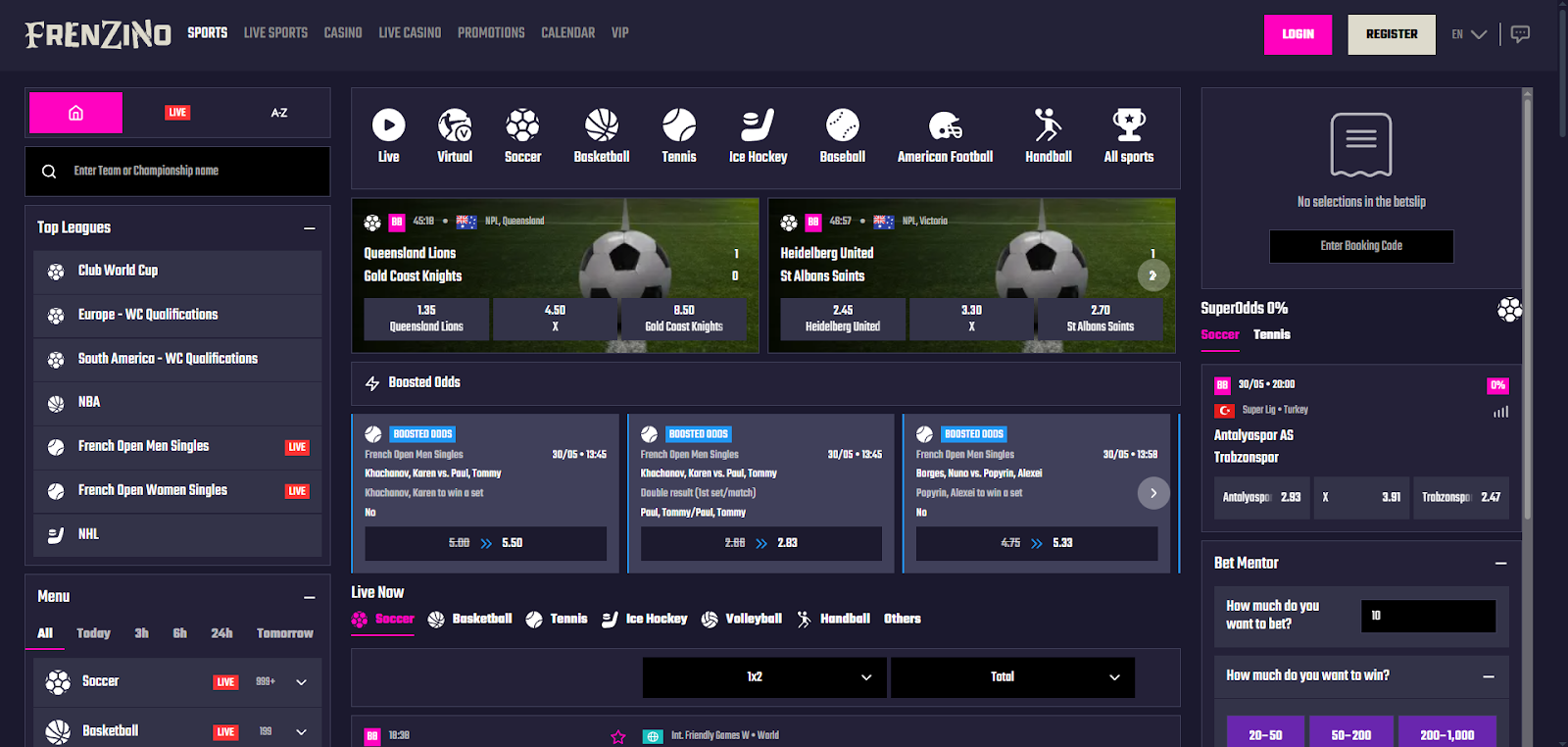Favorite the Int. Friendly Games match star
The height and width of the screenshot is (747, 1568).
pos(618,736)
